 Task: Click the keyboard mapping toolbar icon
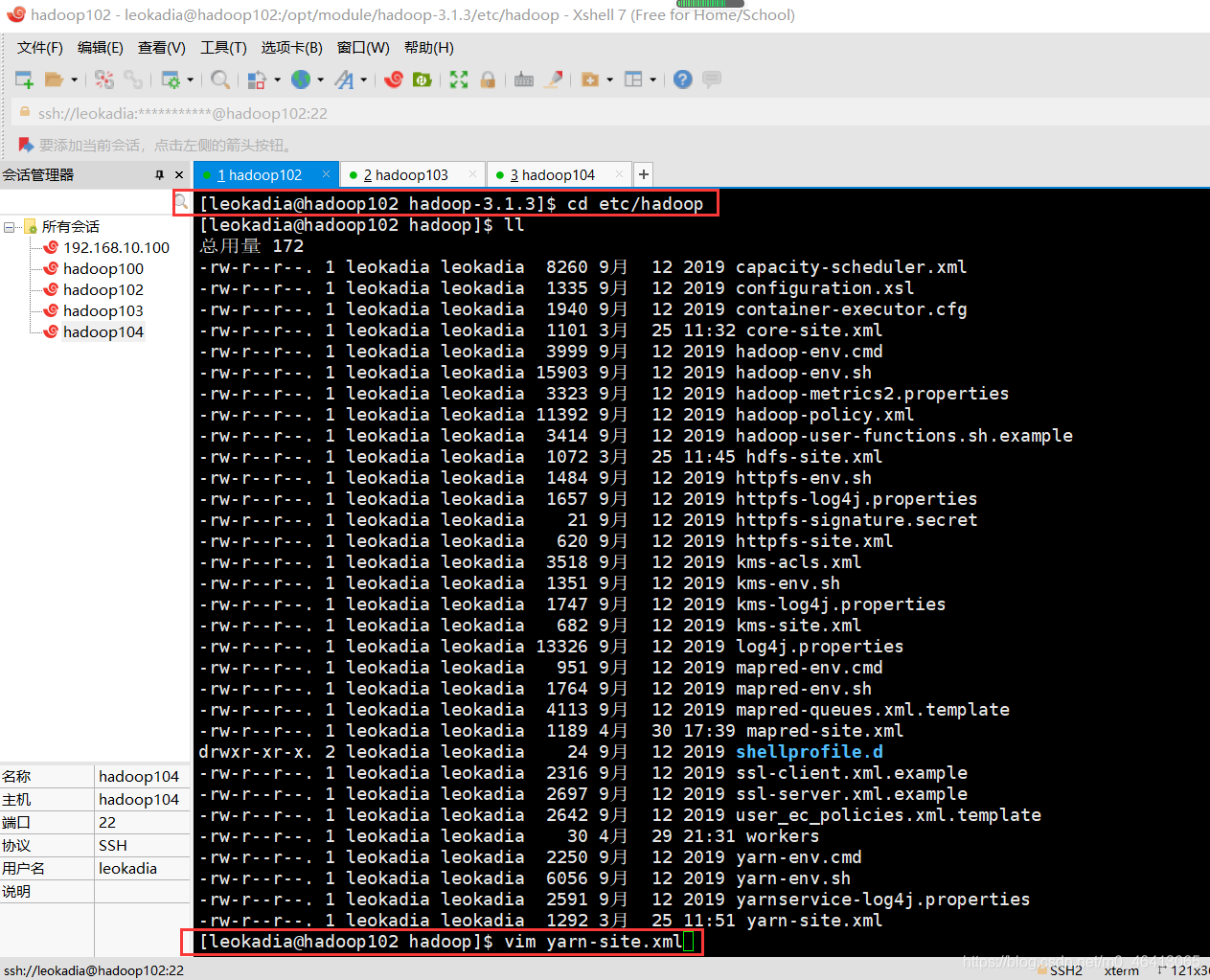pos(523,80)
